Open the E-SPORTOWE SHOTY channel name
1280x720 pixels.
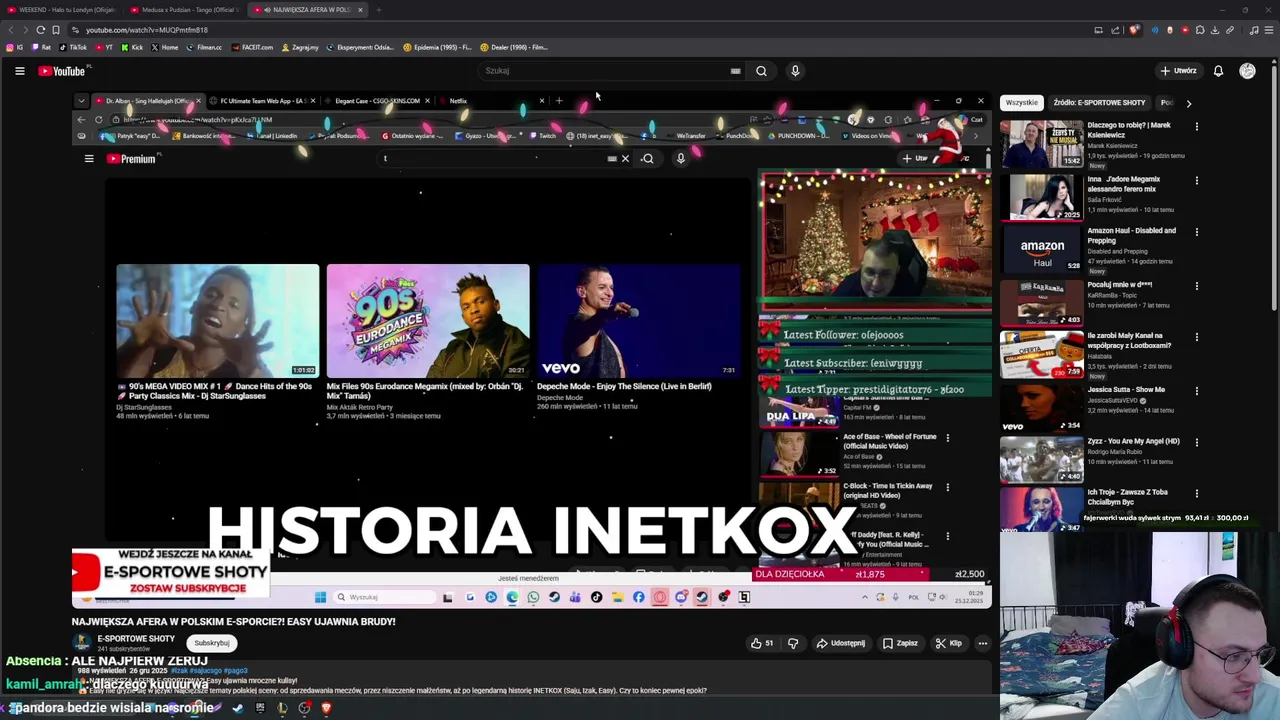136,638
